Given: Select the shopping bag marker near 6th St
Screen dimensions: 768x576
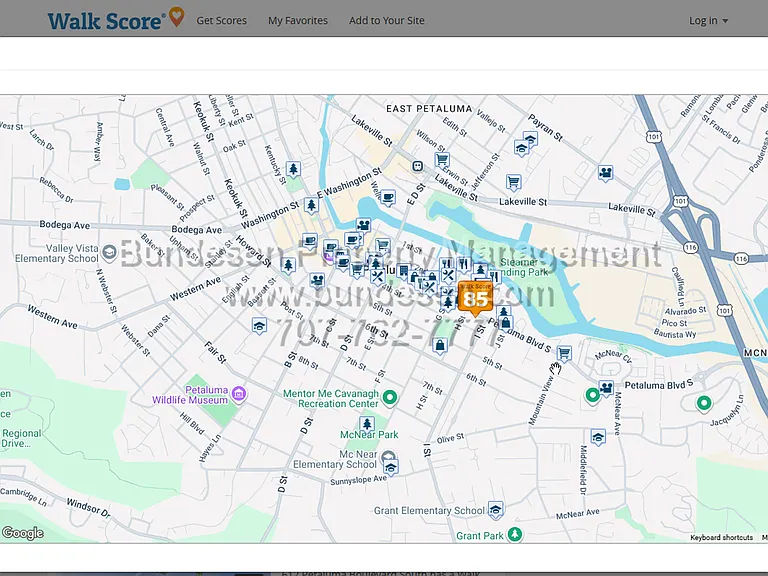Looking at the screenshot, I should (x=440, y=346).
